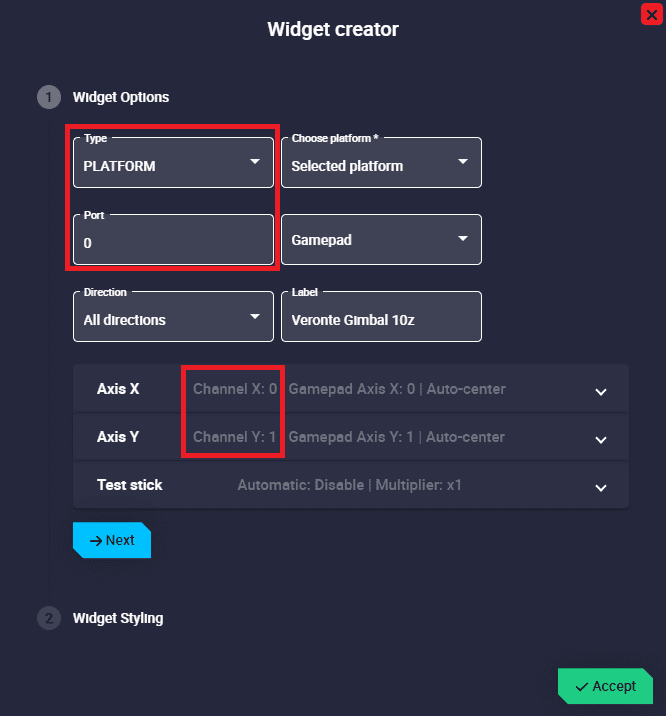The image size is (666, 716).
Task: Click the step 2 number badge
Action: pyautogui.click(x=48, y=618)
